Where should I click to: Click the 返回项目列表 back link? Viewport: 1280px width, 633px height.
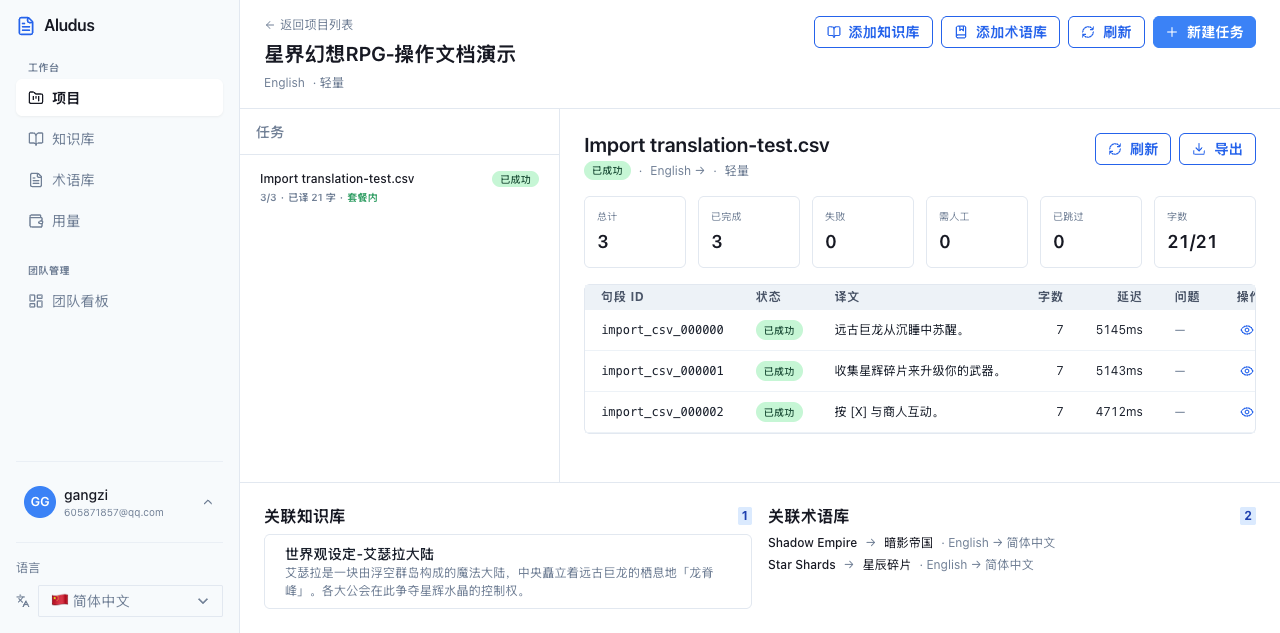click(309, 25)
